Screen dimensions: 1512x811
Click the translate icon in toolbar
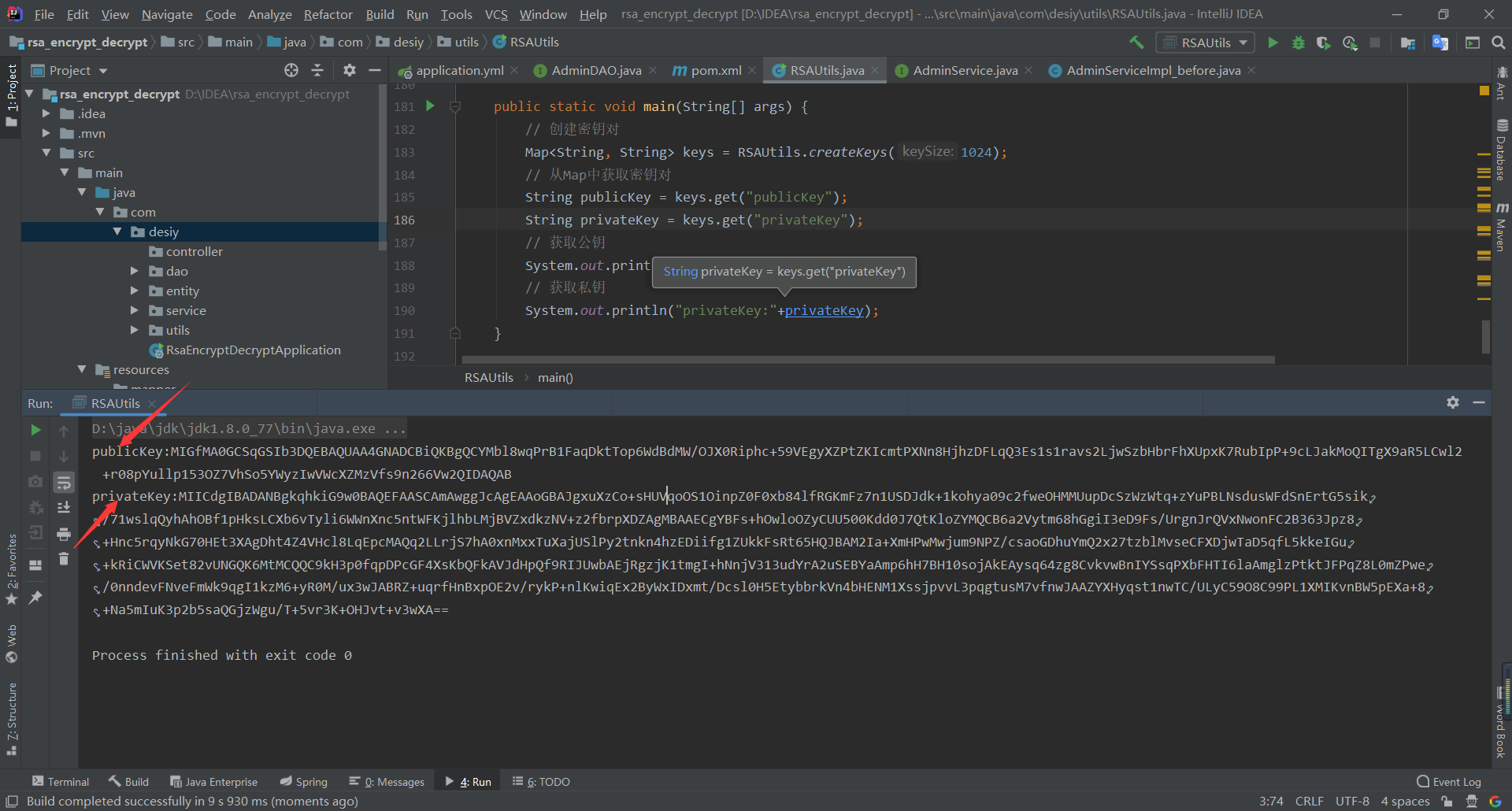(x=1440, y=43)
